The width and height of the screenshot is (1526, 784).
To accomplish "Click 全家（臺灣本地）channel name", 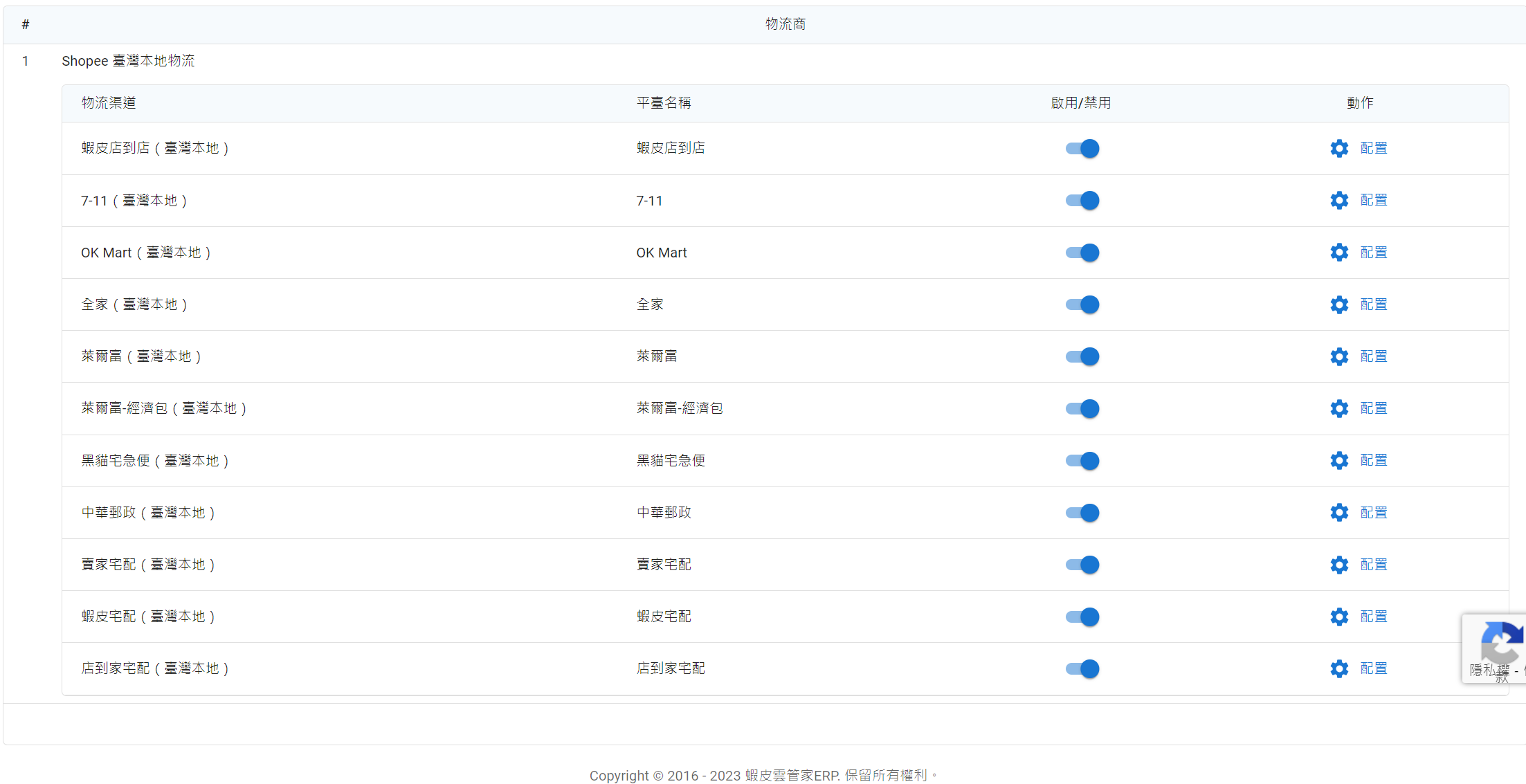I will (134, 304).
